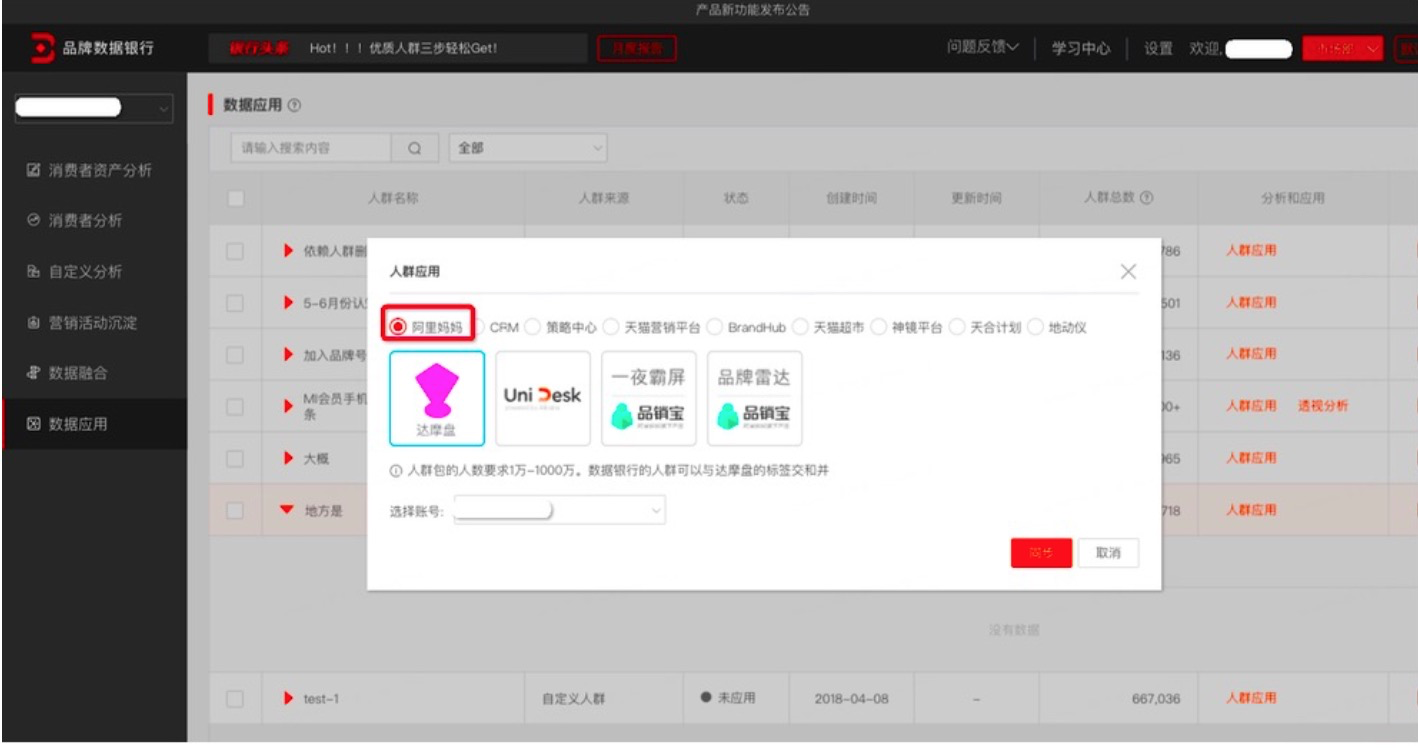The image size is (1418, 748).
Task: Click the 请输入搜索内容 search field
Action: coord(311,148)
